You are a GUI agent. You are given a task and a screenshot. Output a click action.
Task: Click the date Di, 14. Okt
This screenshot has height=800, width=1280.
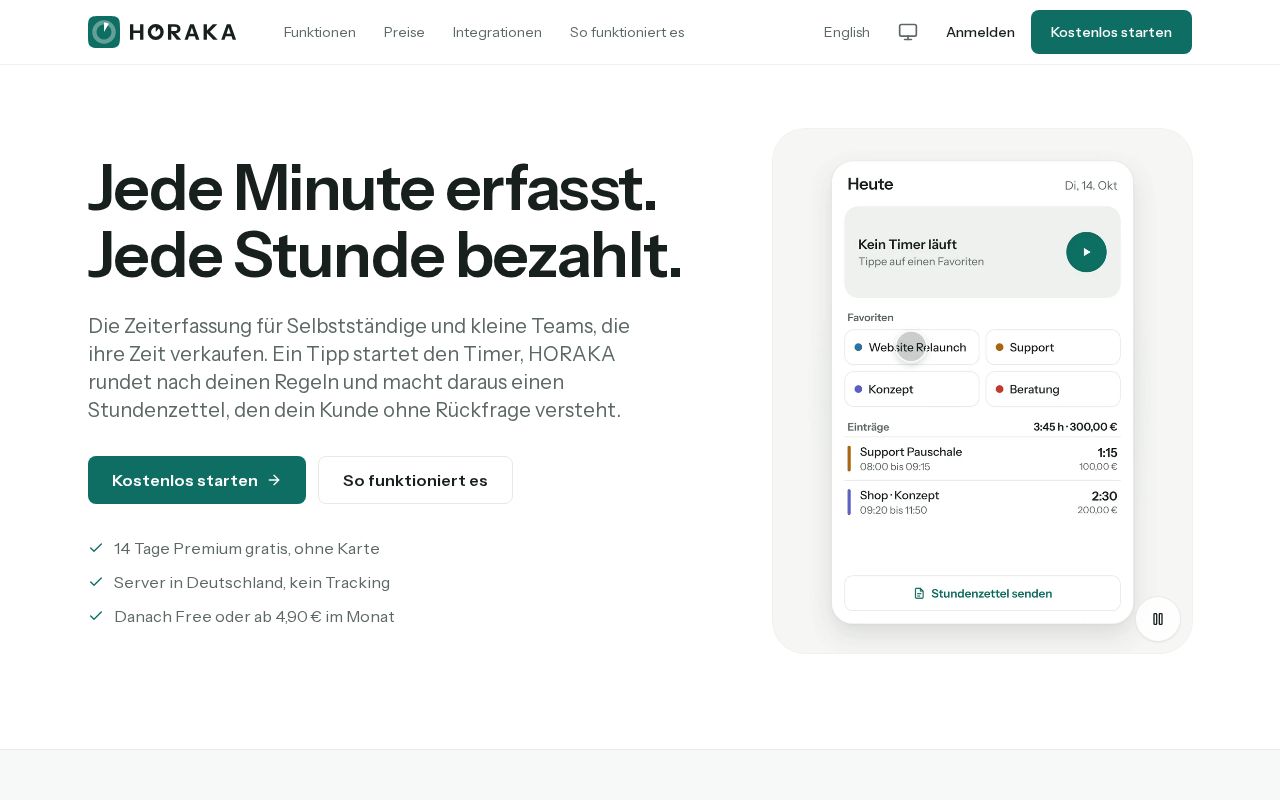(1091, 186)
